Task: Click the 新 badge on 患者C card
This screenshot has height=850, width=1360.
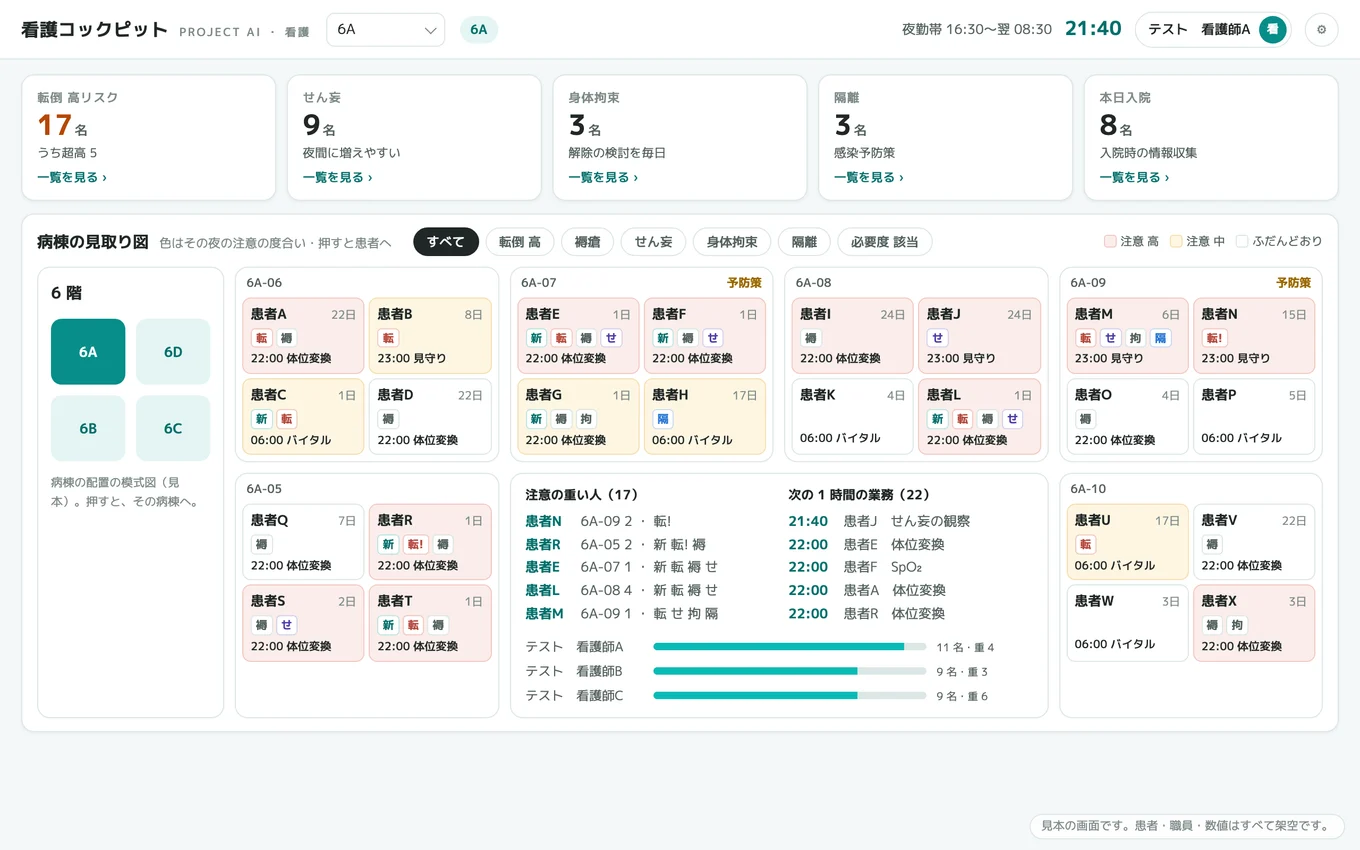Action: (261, 419)
